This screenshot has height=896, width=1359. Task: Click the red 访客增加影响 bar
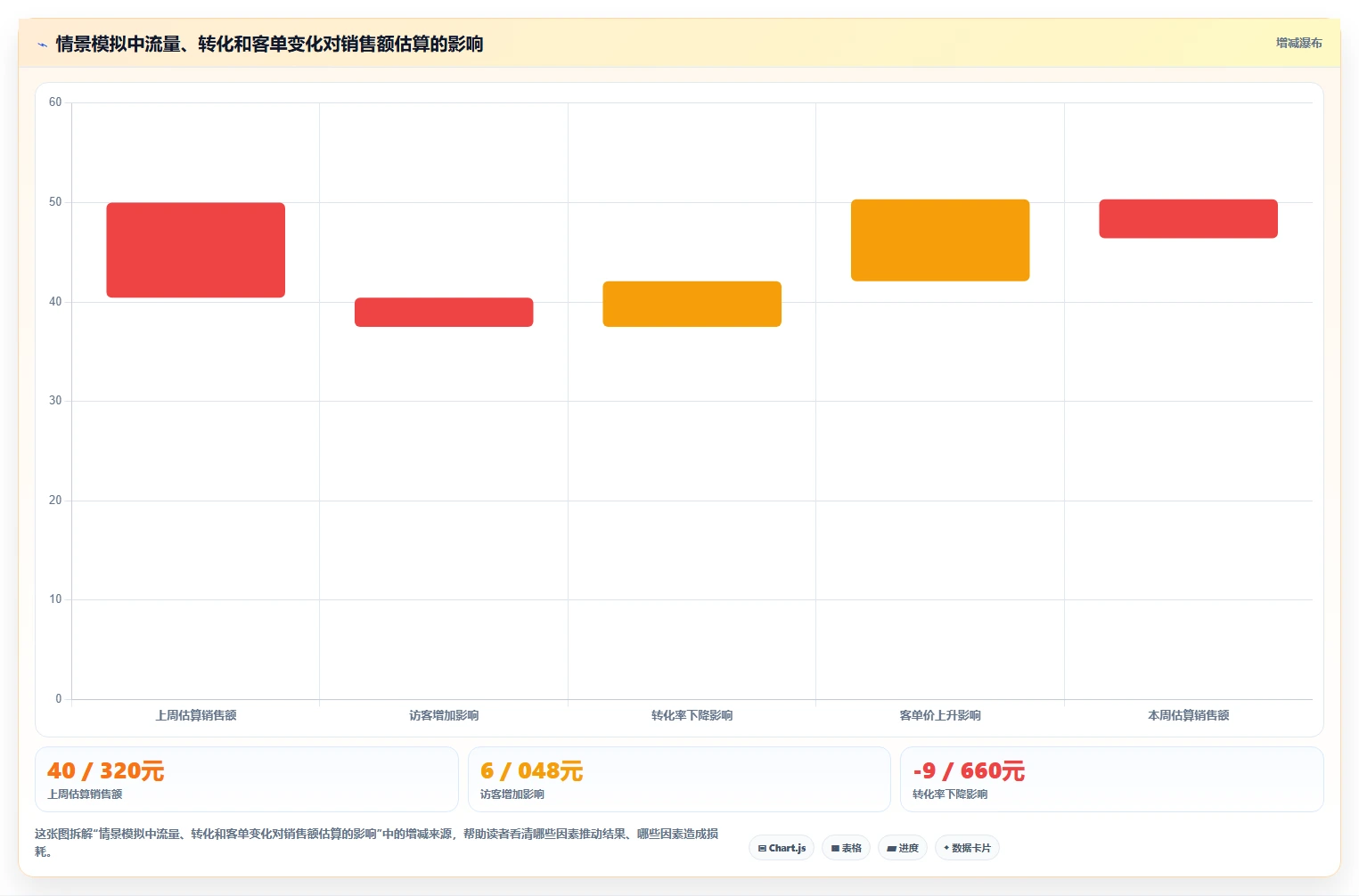coord(444,312)
